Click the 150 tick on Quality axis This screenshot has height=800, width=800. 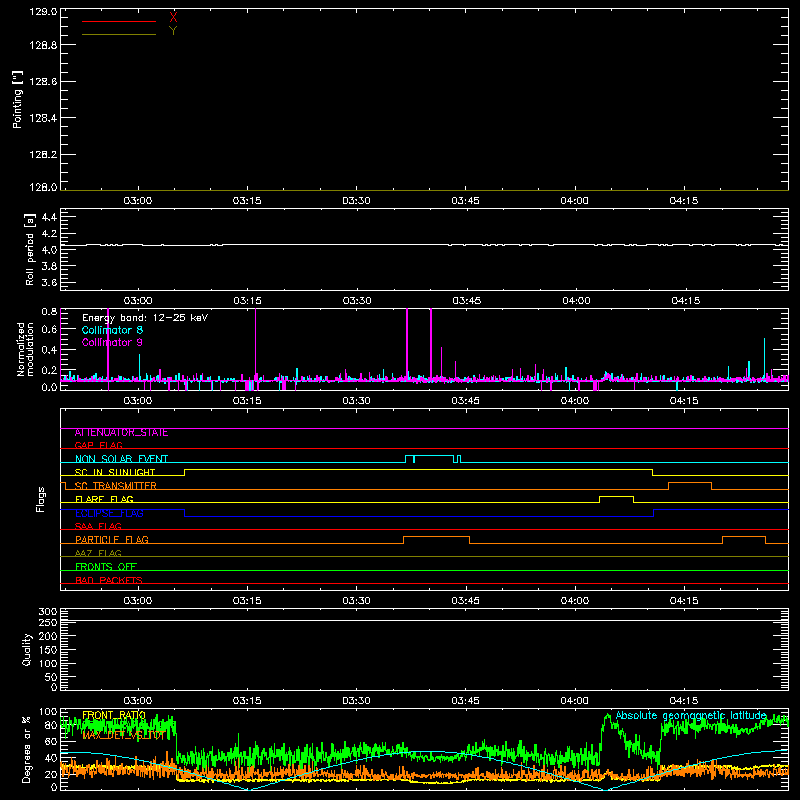47,650
